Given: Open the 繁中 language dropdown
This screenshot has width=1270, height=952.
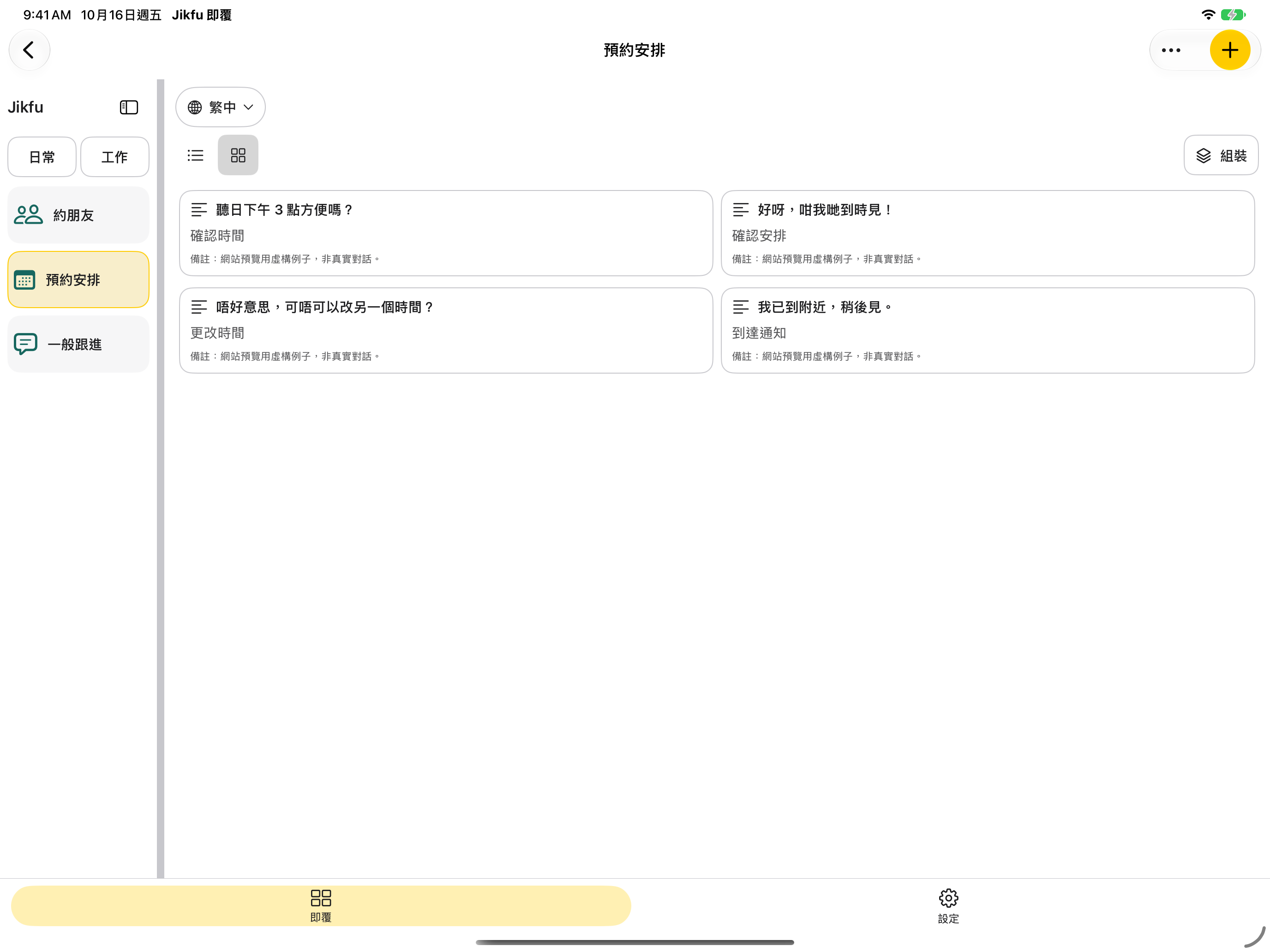Looking at the screenshot, I should 221,107.
